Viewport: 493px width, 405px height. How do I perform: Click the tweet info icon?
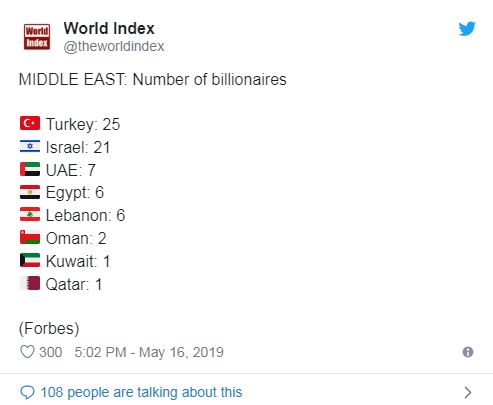click(468, 352)
